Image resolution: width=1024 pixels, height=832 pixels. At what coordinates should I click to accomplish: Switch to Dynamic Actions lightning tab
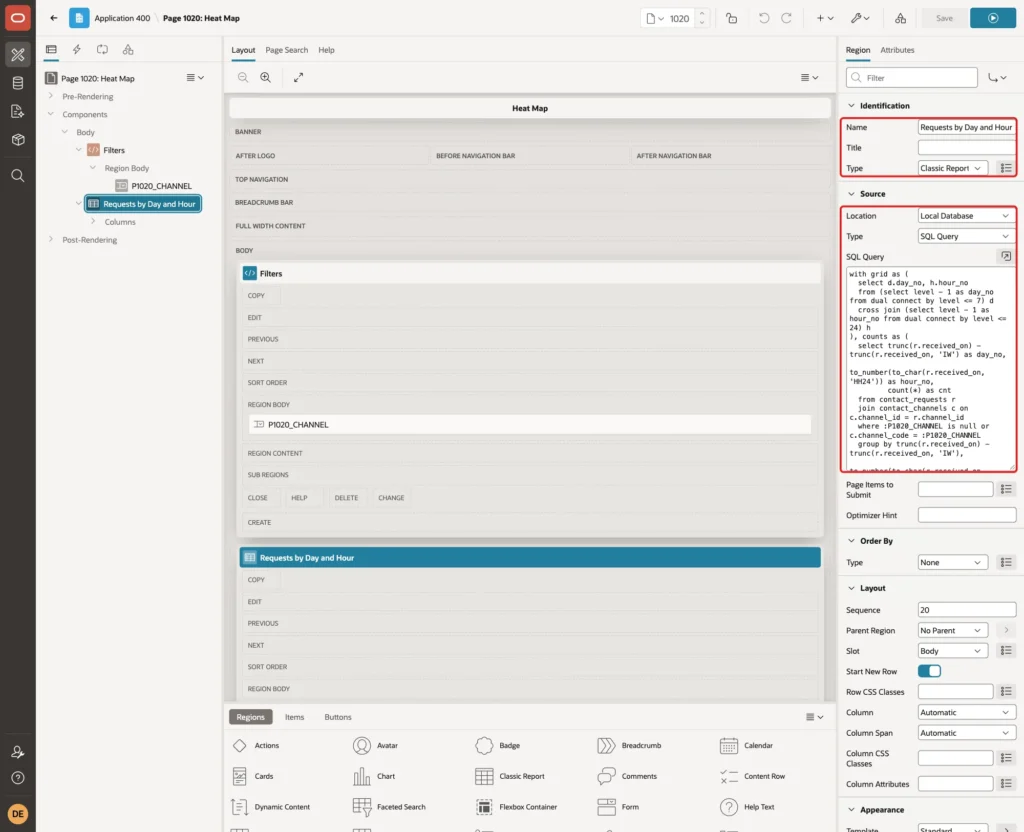pos(76,50)
